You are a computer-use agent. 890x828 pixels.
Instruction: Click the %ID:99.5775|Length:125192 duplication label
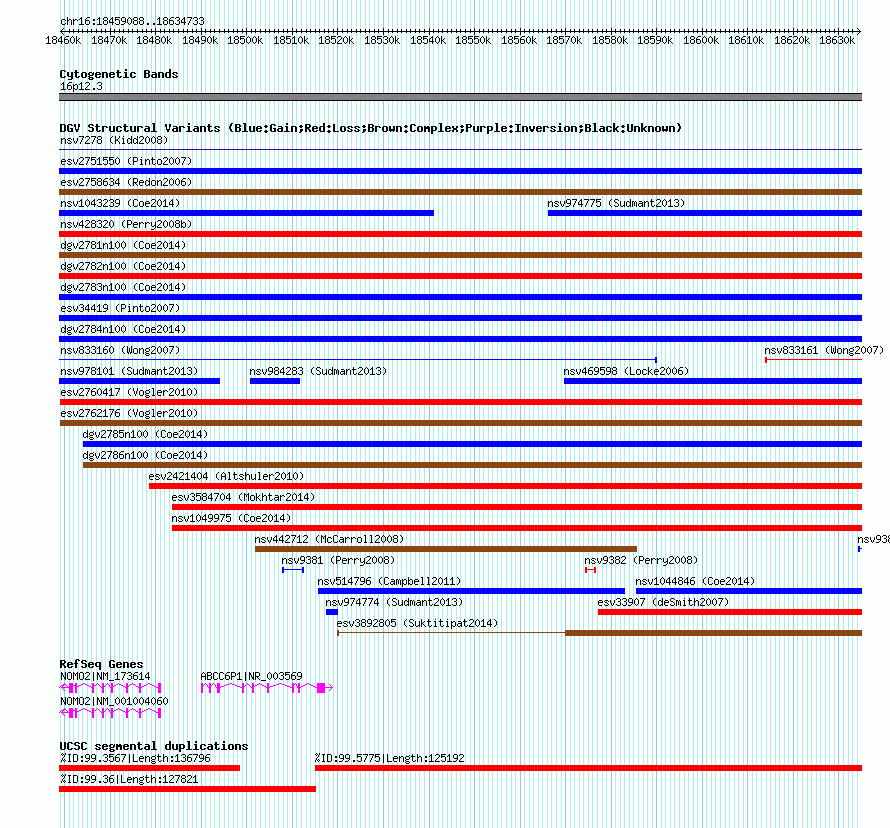coord(390,758)
